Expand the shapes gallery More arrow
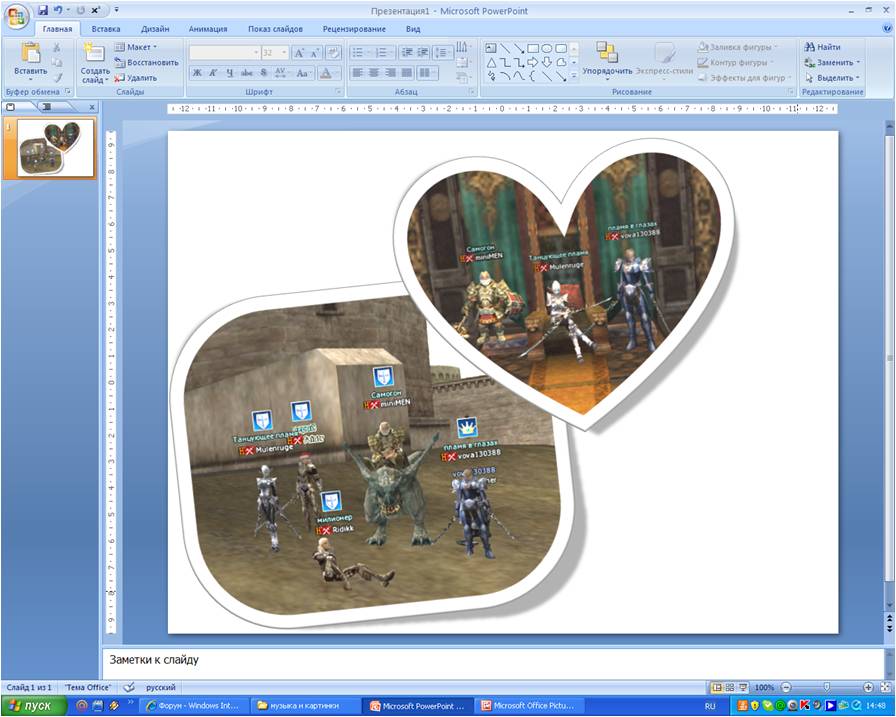The image size is (896, 717). click(575, 76)
